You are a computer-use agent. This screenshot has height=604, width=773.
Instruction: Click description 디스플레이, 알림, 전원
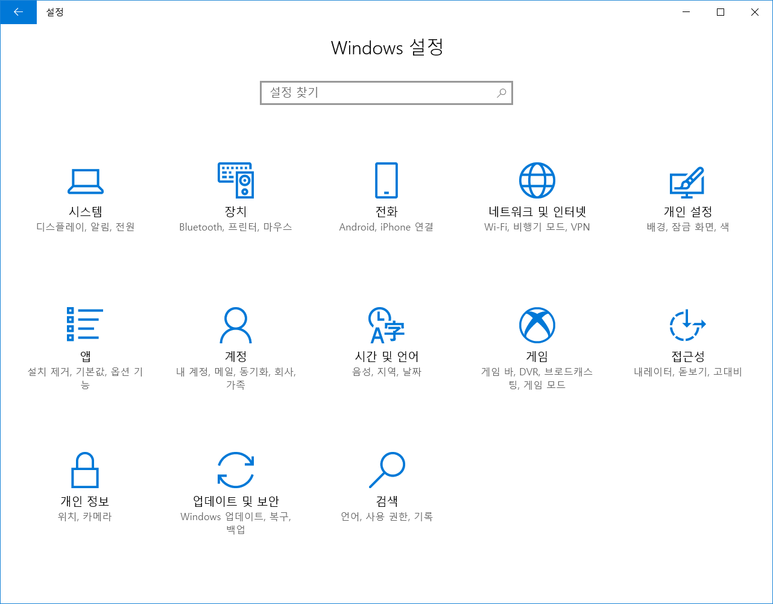point(85,227)
